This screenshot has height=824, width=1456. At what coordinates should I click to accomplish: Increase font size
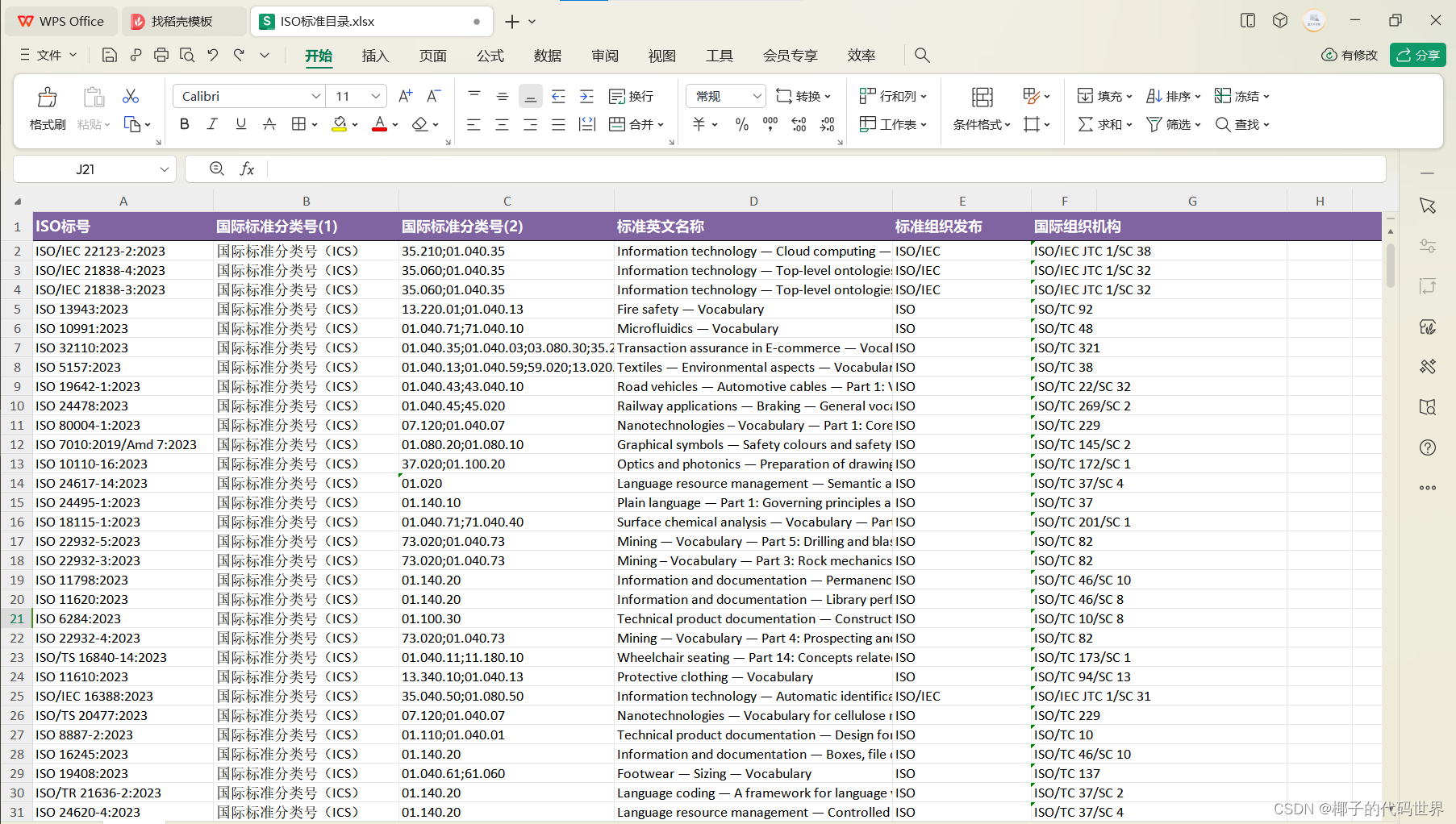pyautogui.click(x=406, y=96)
